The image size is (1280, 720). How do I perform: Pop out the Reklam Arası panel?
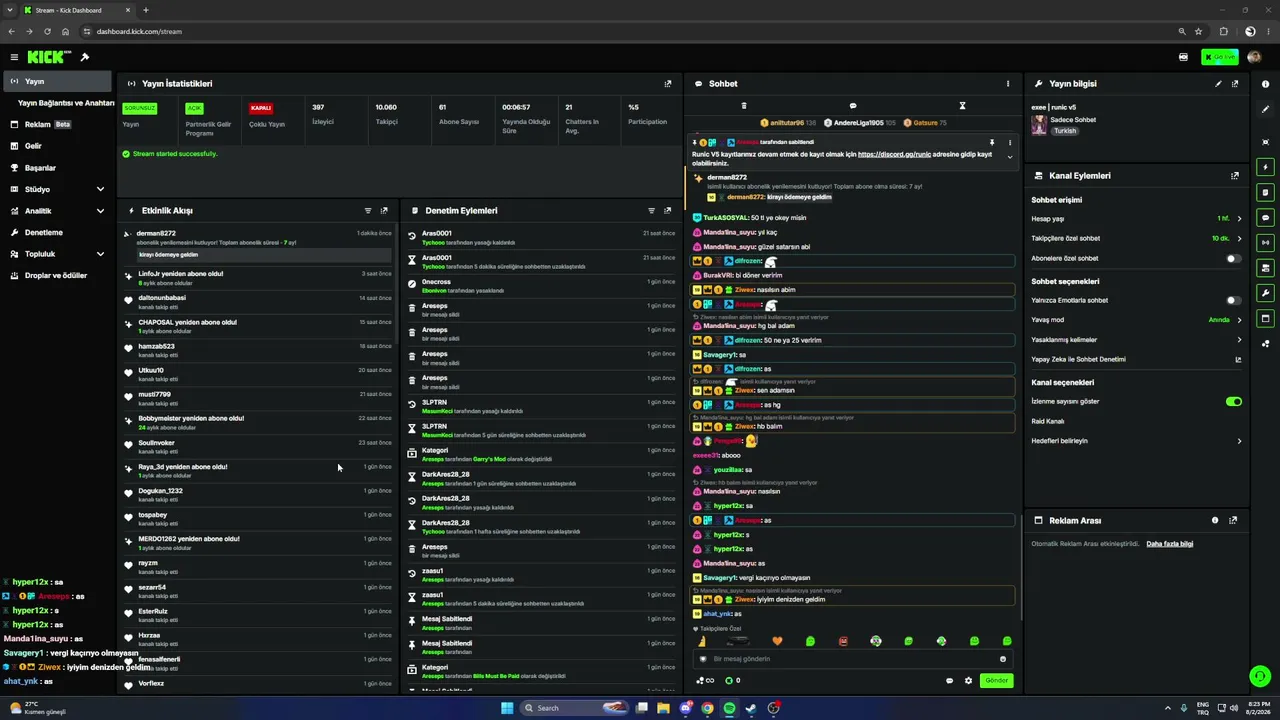1233,521
